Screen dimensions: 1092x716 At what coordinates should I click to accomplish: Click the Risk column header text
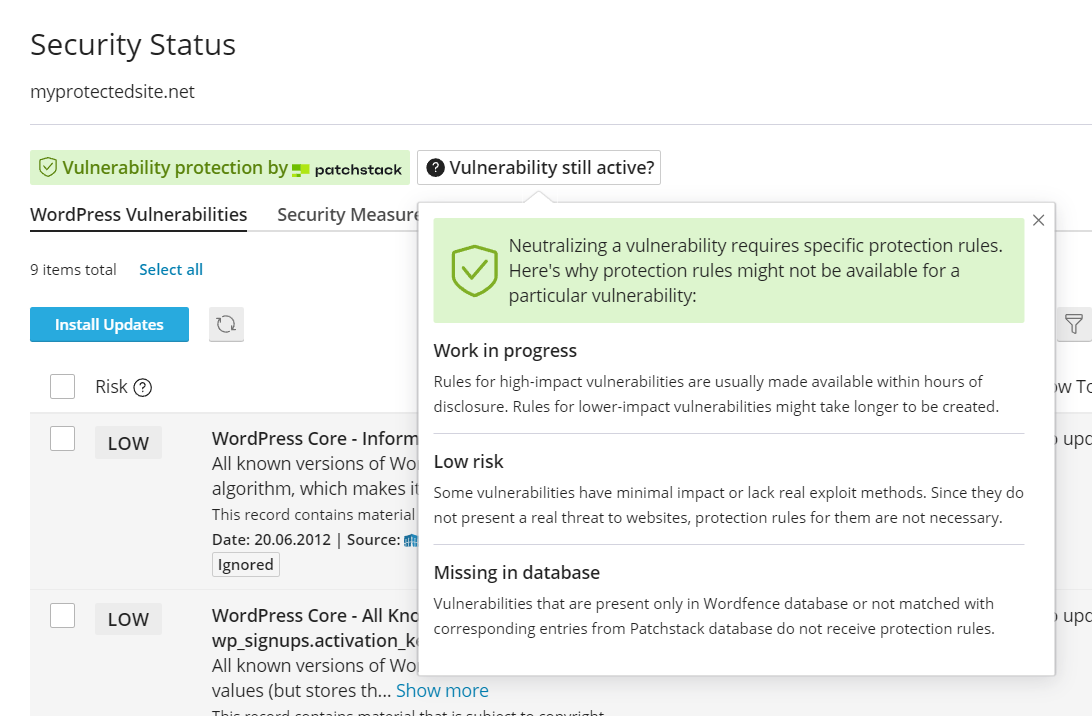[x=111, y=387]
